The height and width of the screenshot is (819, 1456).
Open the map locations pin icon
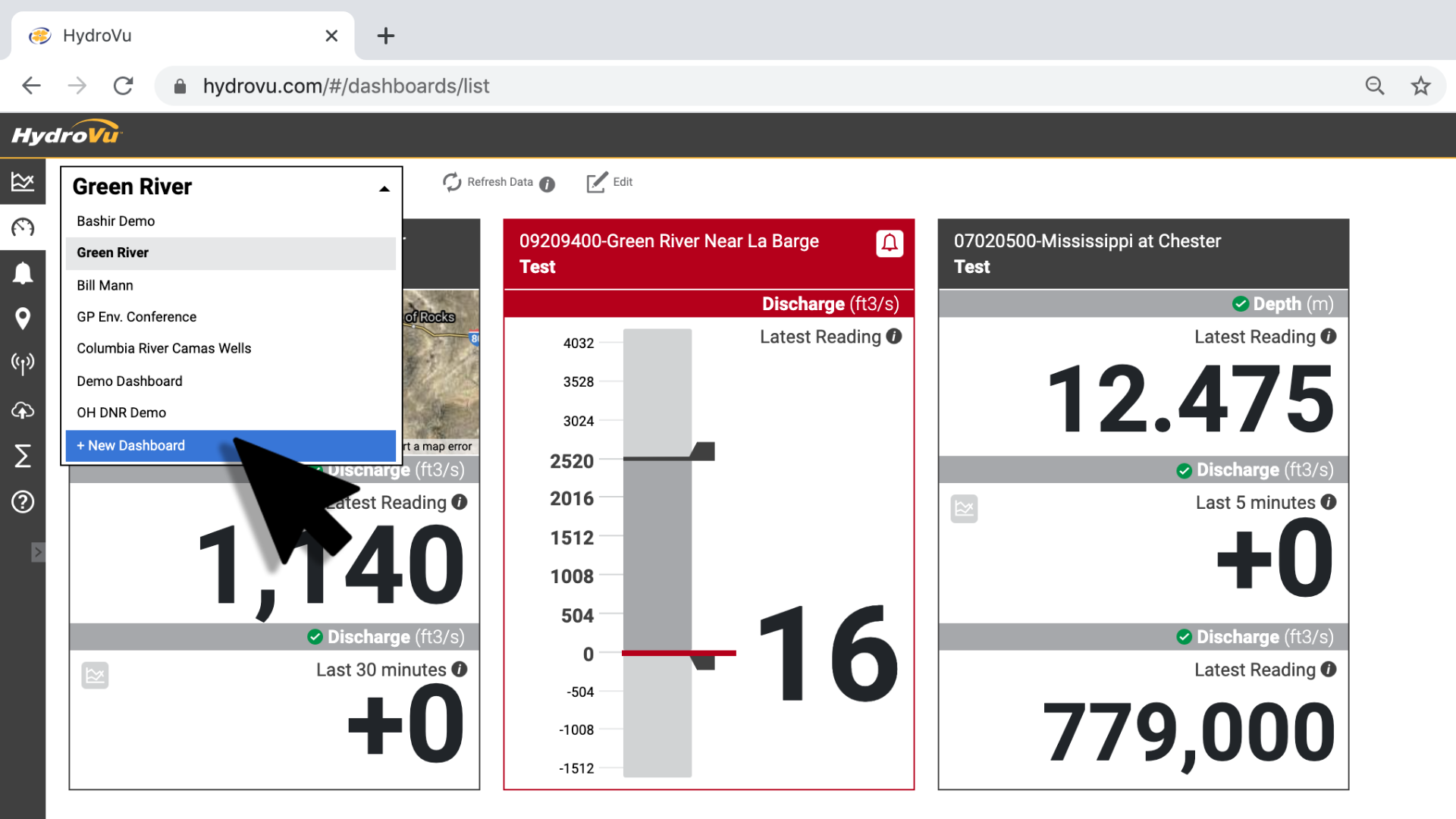click(23, 318)
